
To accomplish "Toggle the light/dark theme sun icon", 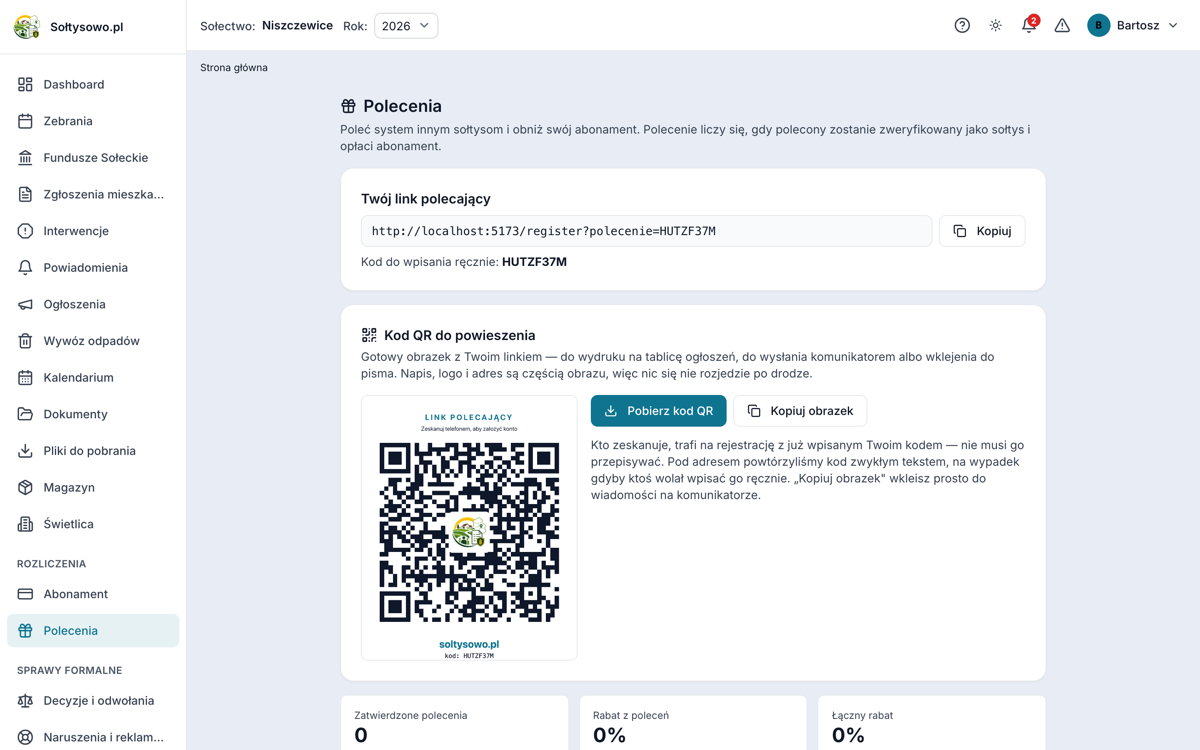I will 996,26.
